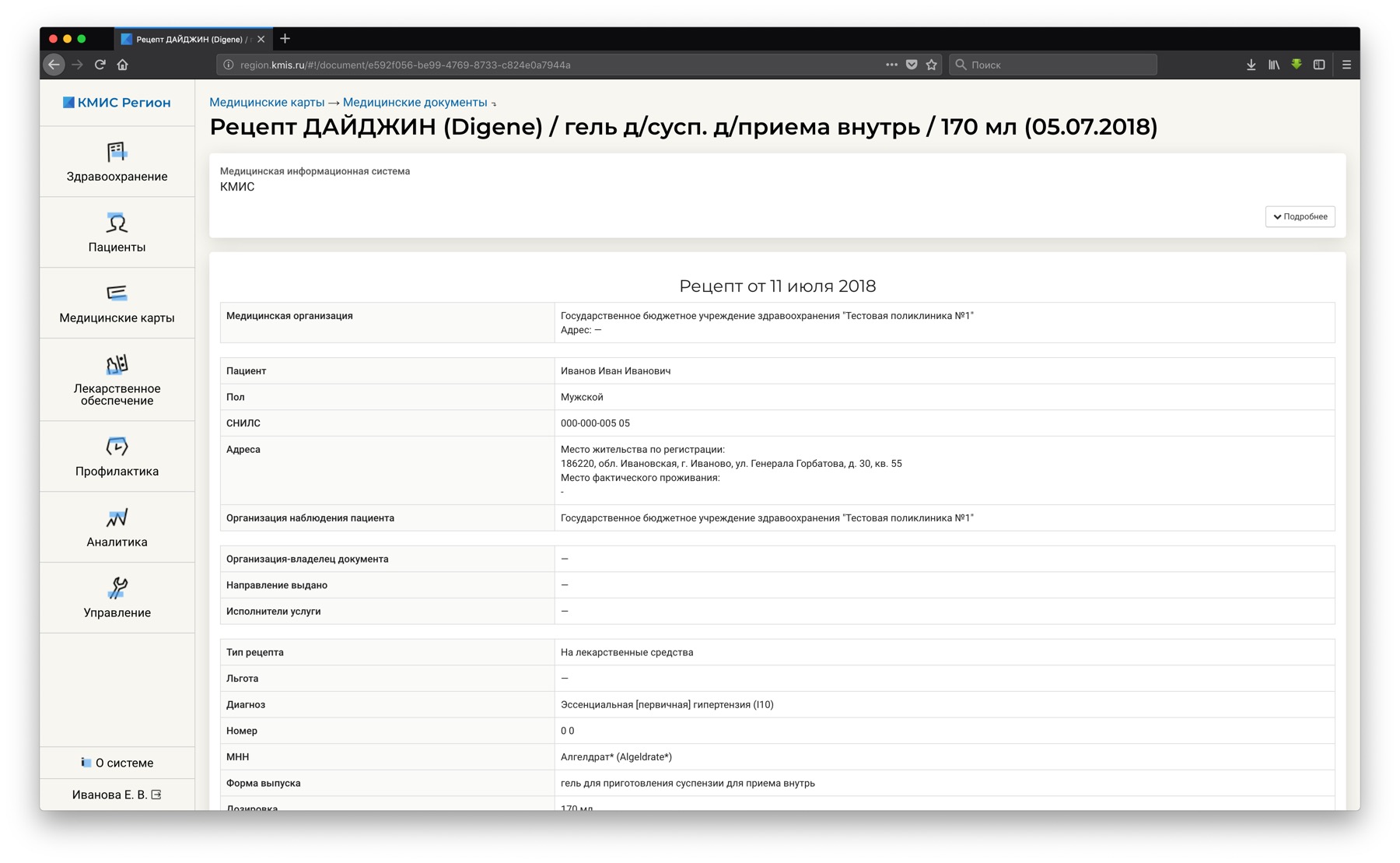1400x863 pixels.
Task: Go to the browser home page
Action: (123, 65)
